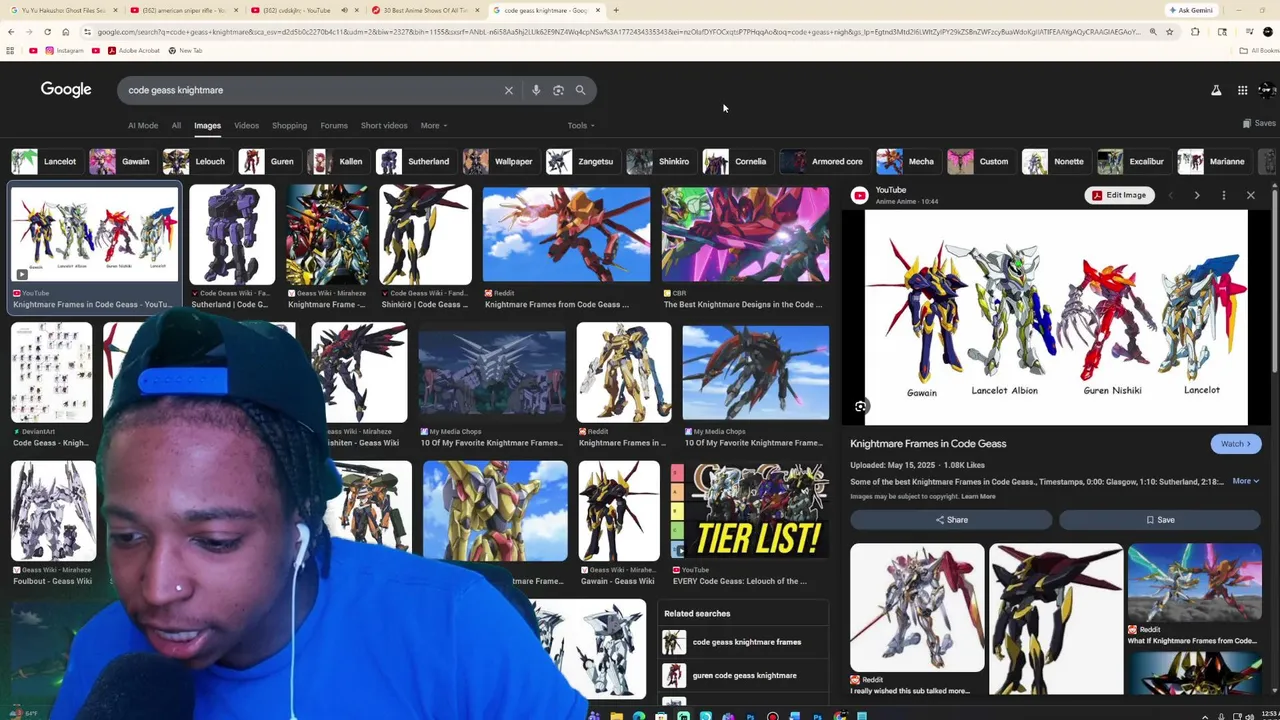Switch to the Short videos tab
Image resolution: width=1280 pixels, height=720 pixels.
[384, 126]
